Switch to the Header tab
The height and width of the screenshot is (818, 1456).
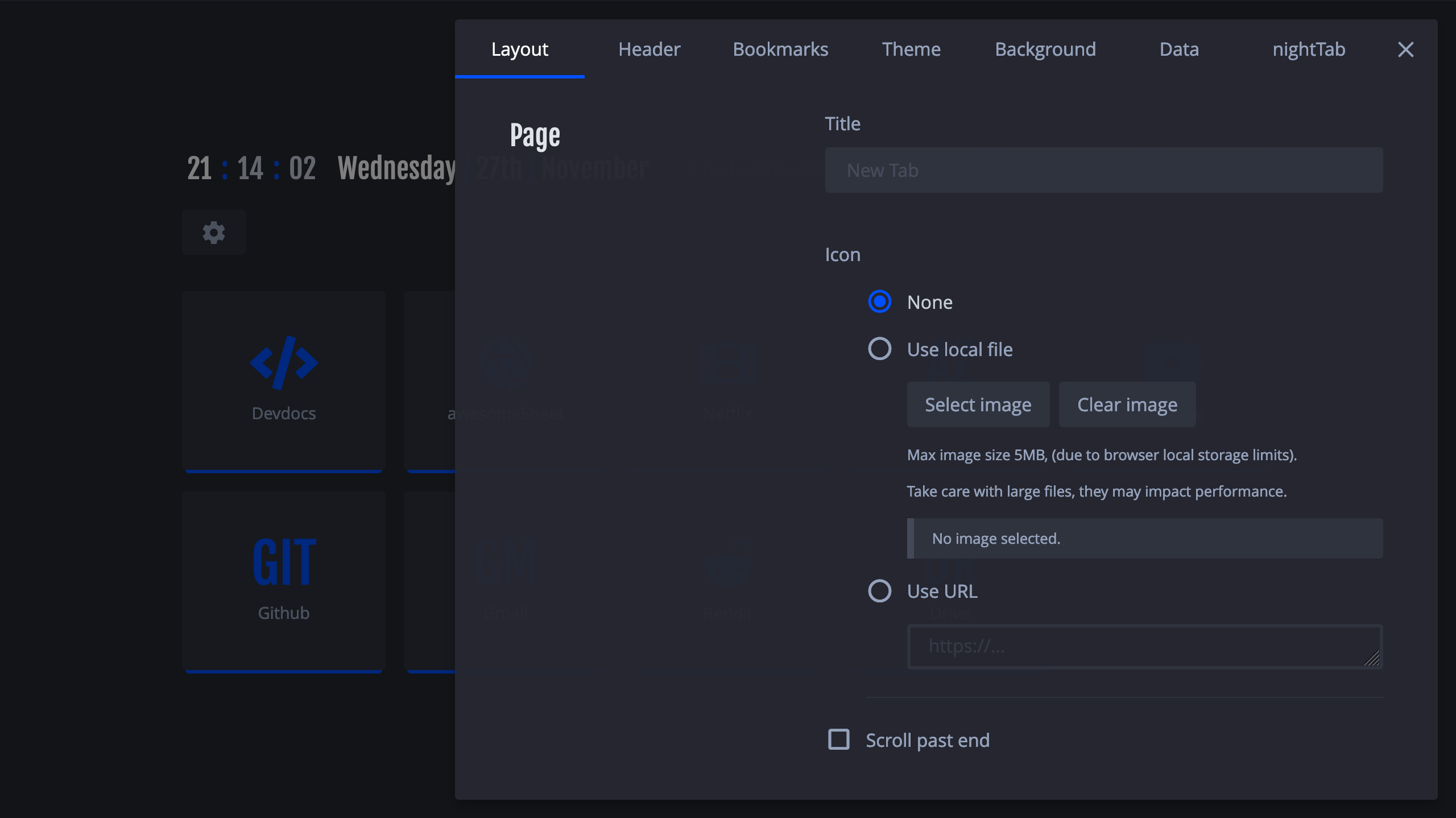tap(650, 49)
